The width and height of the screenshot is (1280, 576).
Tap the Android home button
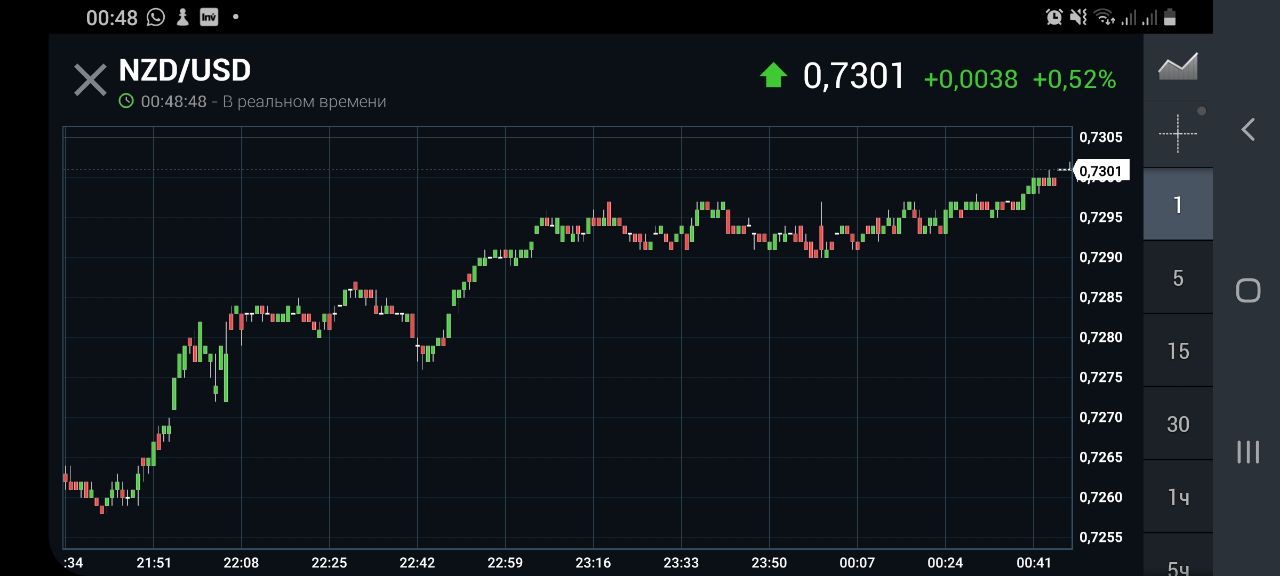tap(1248, 290)
